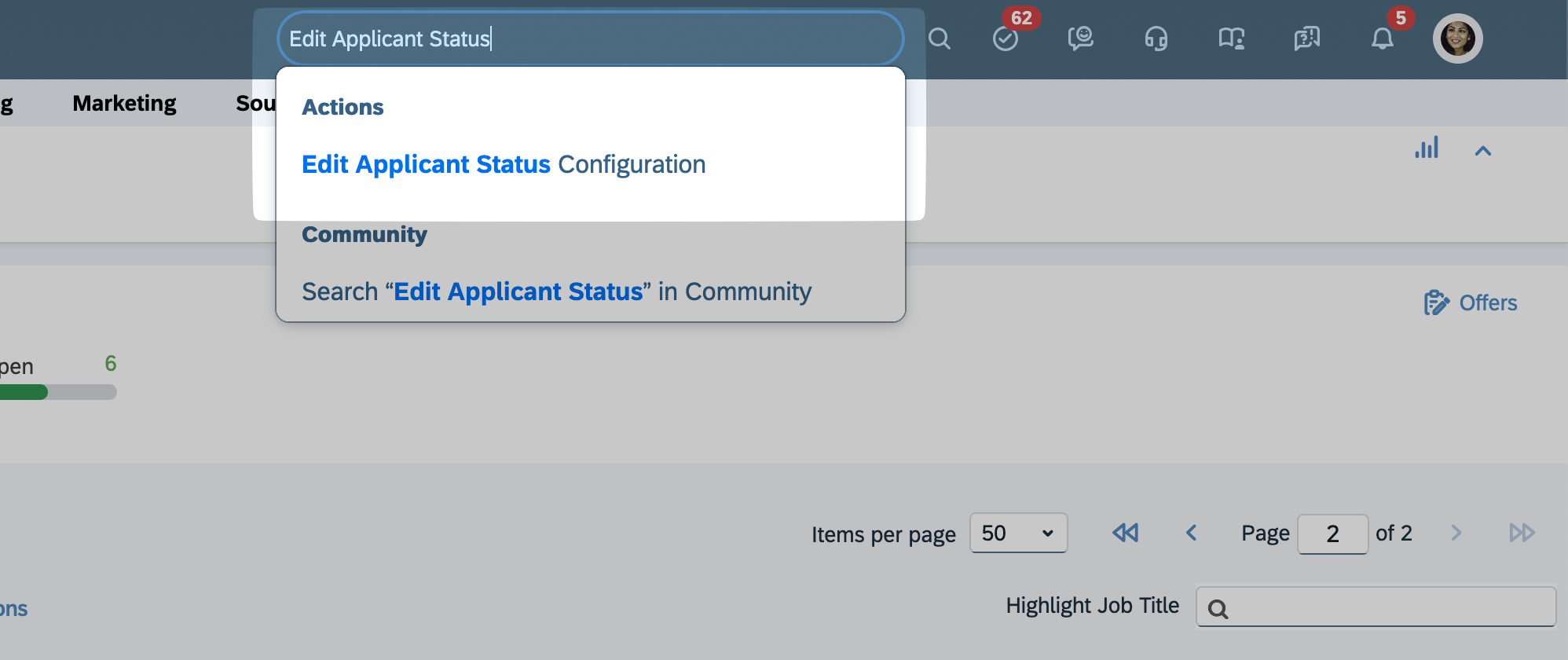Go to the first page of results

click(x=1125, y=533)
